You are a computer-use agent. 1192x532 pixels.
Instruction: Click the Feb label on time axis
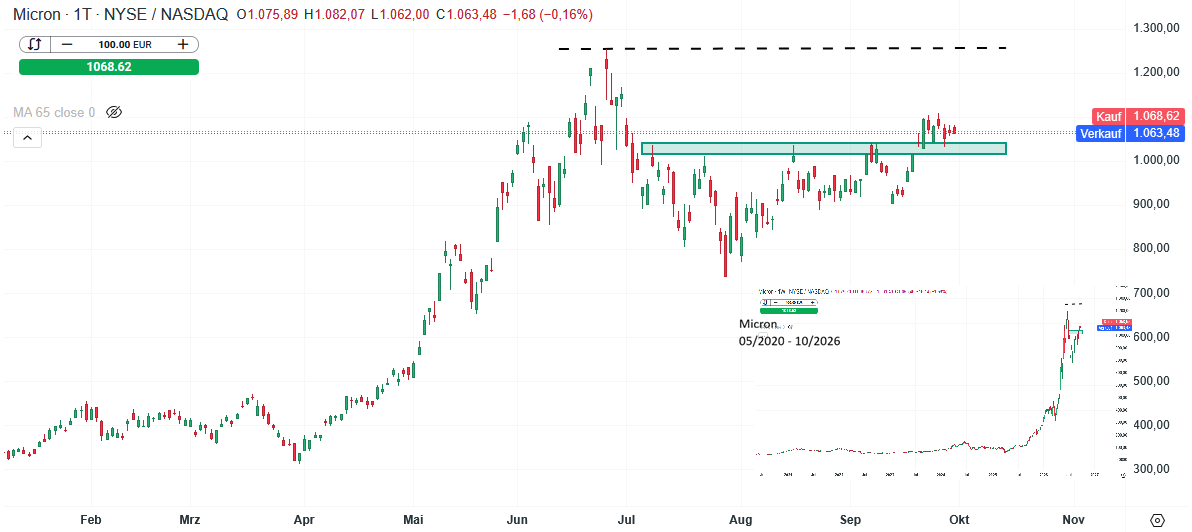(x=90, y=520)
